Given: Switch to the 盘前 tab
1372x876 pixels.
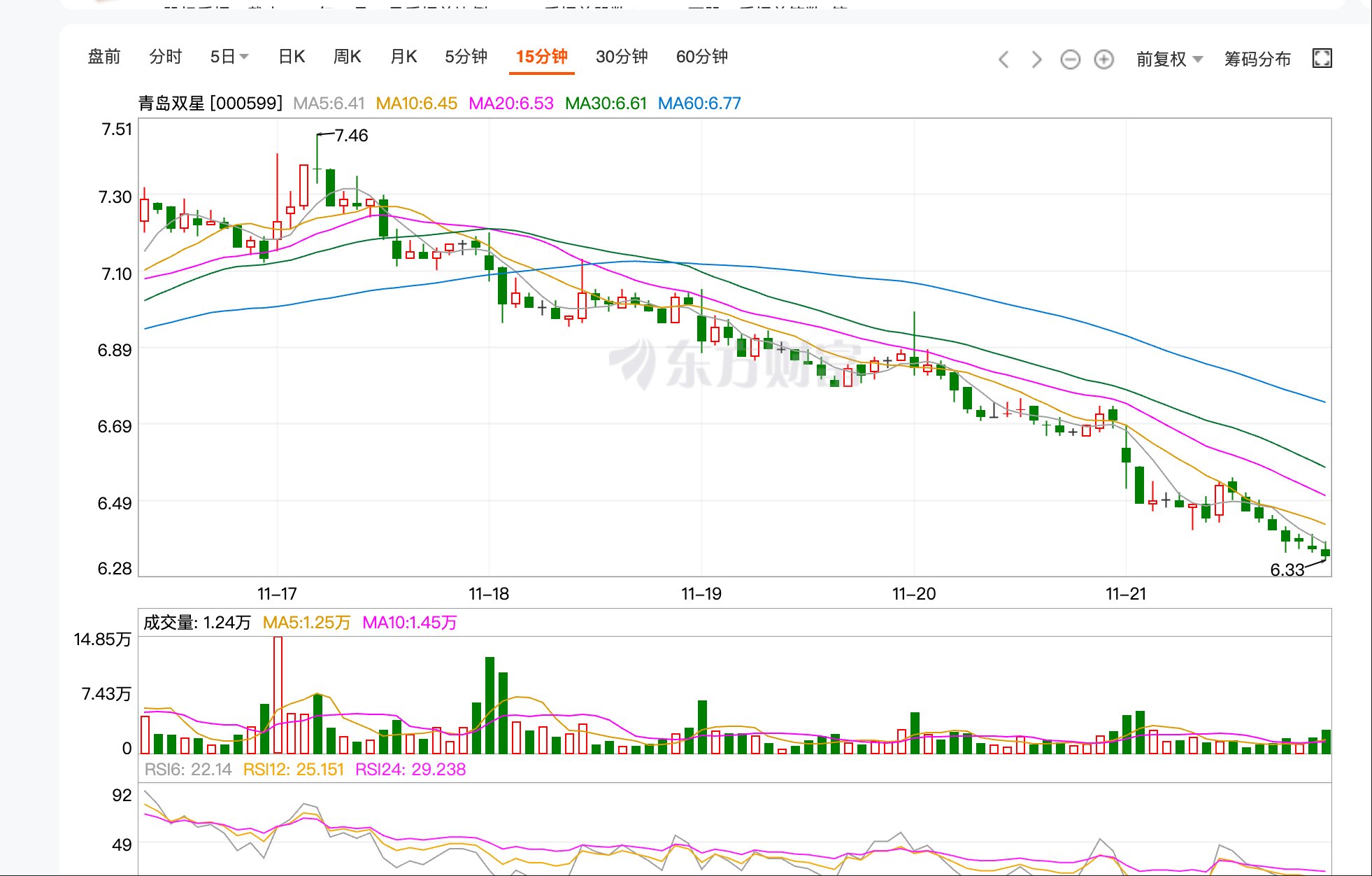Looking at the screenshot, I should tap(104, 57).
